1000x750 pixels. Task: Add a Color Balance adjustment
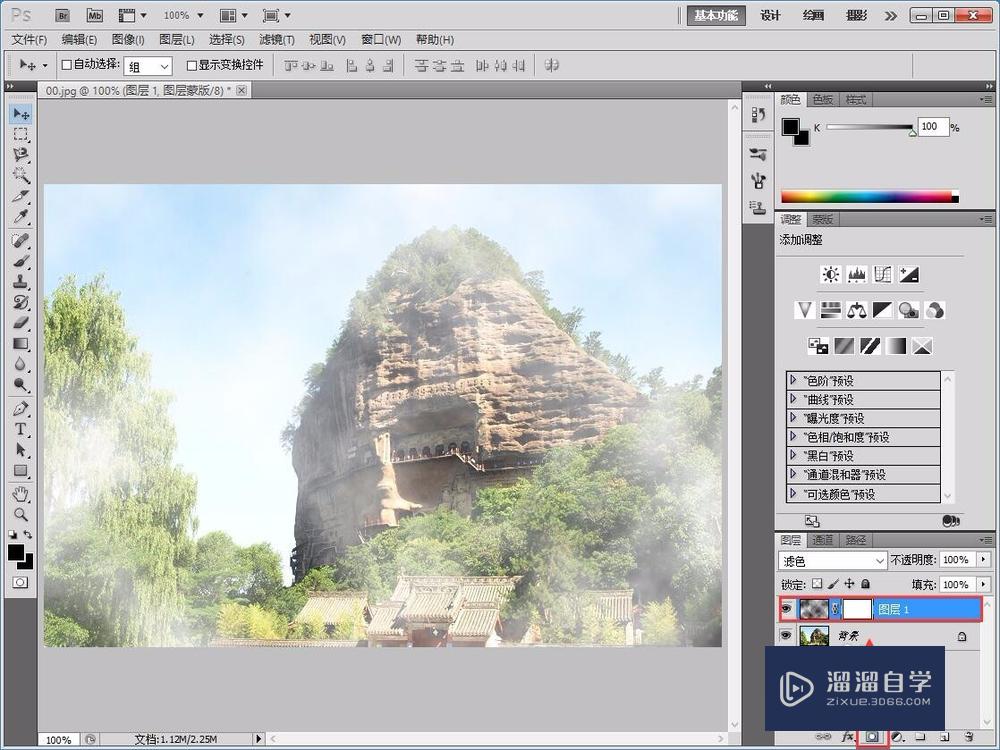pyautogui.click(x=857, y=310)
